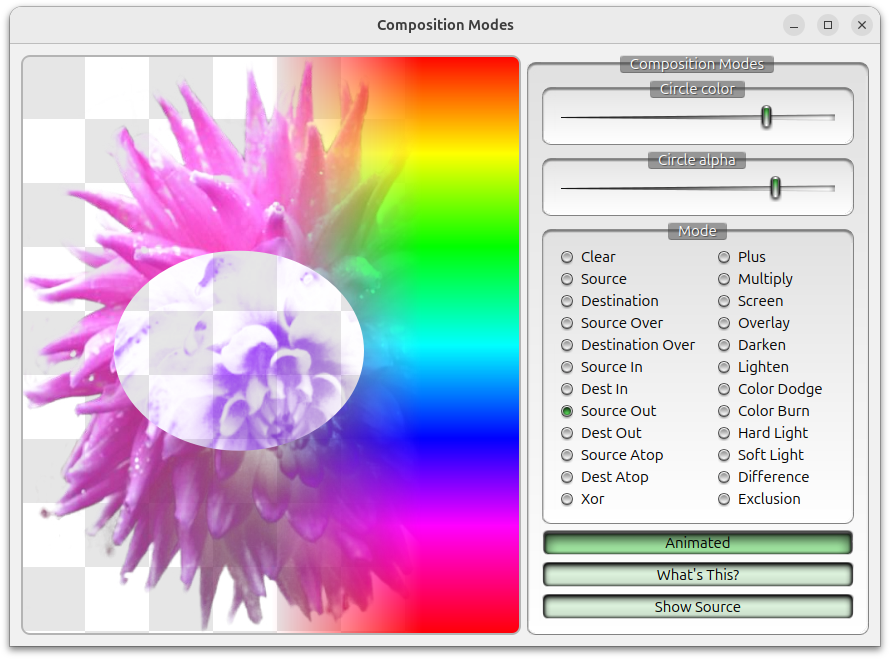
Task: Select the Darken mode
Action: 723,345
